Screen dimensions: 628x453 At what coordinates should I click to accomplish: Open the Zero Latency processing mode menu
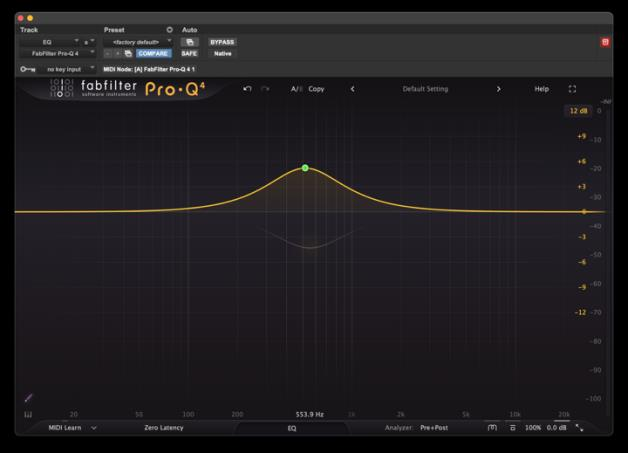point(164,428)
